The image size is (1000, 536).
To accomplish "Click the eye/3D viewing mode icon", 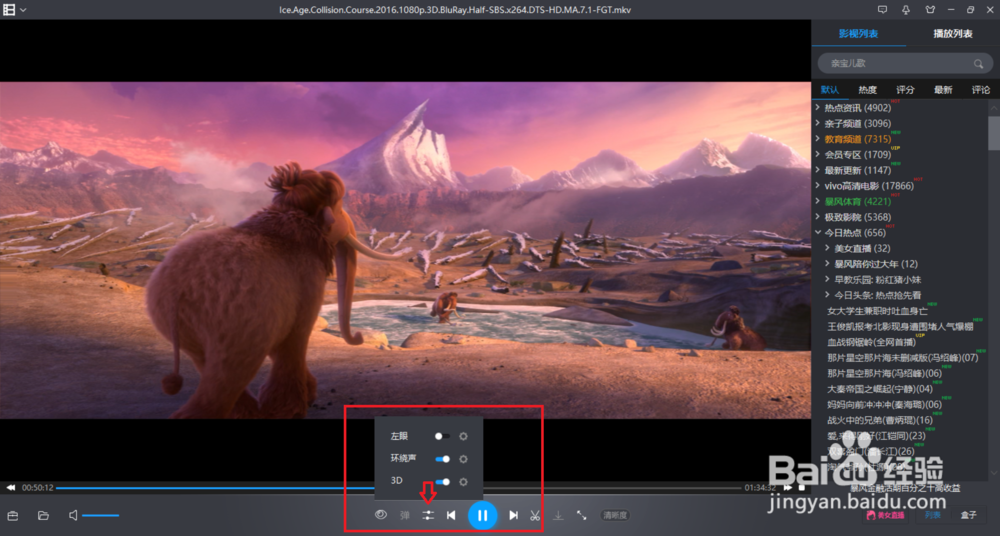I will pyautogui.click(x=381, y=514).
